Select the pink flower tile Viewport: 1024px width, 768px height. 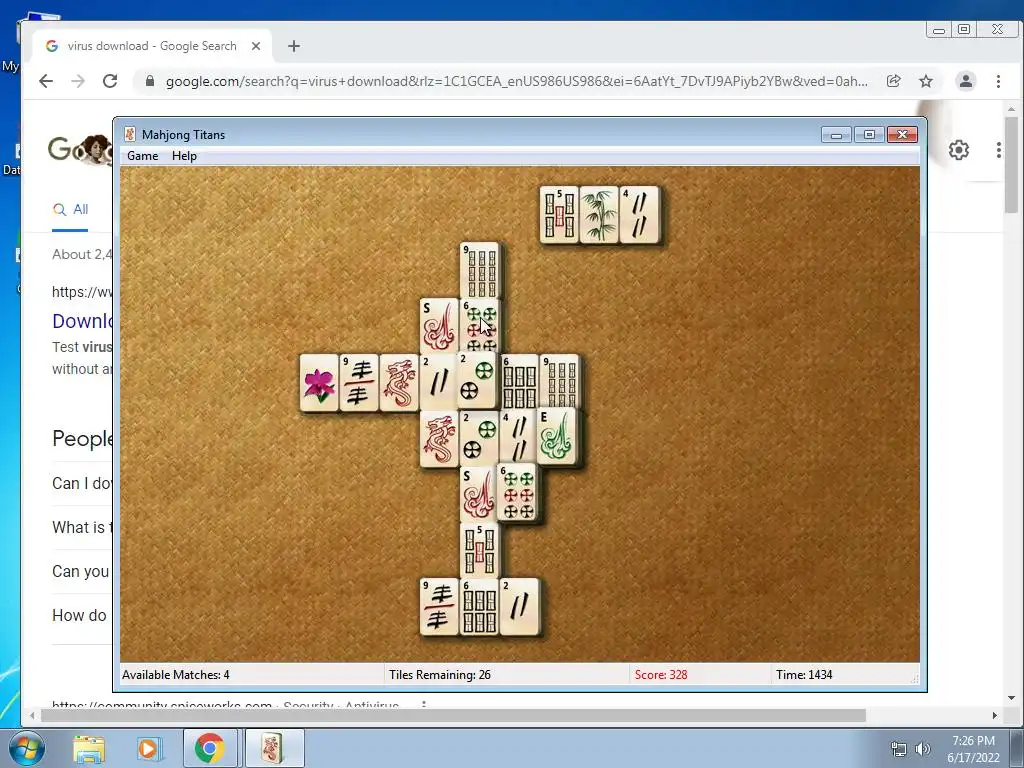tap(319, 383)
